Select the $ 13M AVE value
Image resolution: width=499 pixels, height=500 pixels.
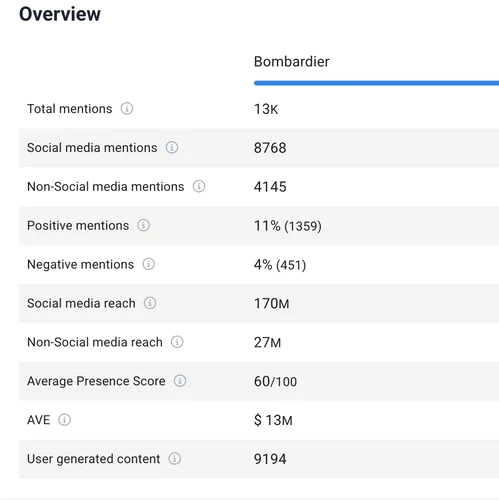click(273, 420)
